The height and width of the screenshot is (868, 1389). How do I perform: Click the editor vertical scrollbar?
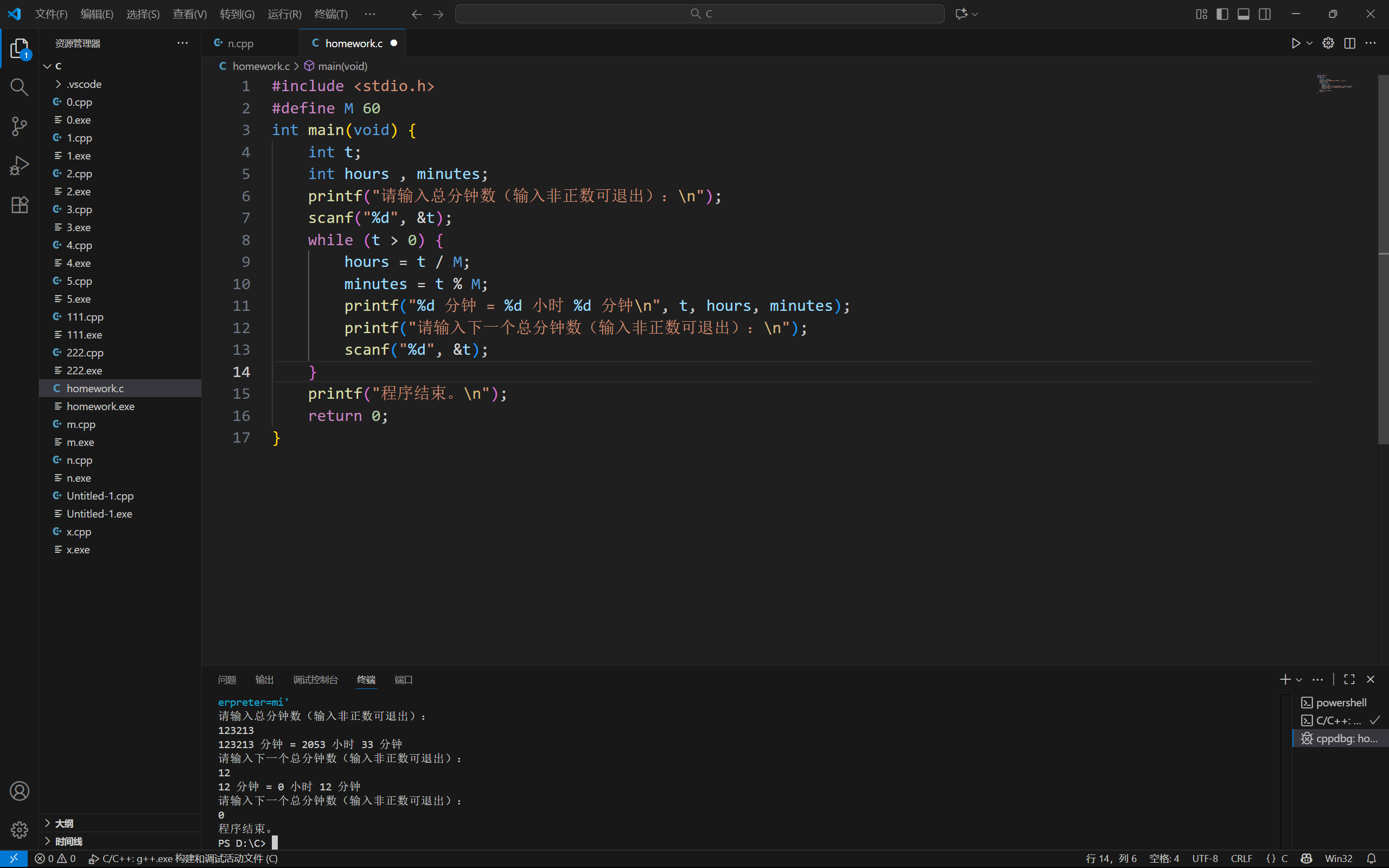click(x=1383, y=258)
